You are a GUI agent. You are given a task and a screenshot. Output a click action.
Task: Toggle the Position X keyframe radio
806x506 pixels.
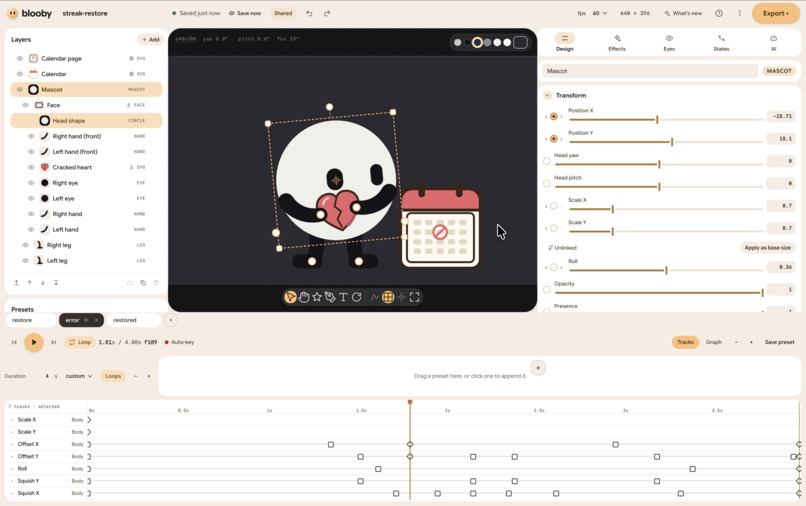pyautogui.click(x=554, y=117)
